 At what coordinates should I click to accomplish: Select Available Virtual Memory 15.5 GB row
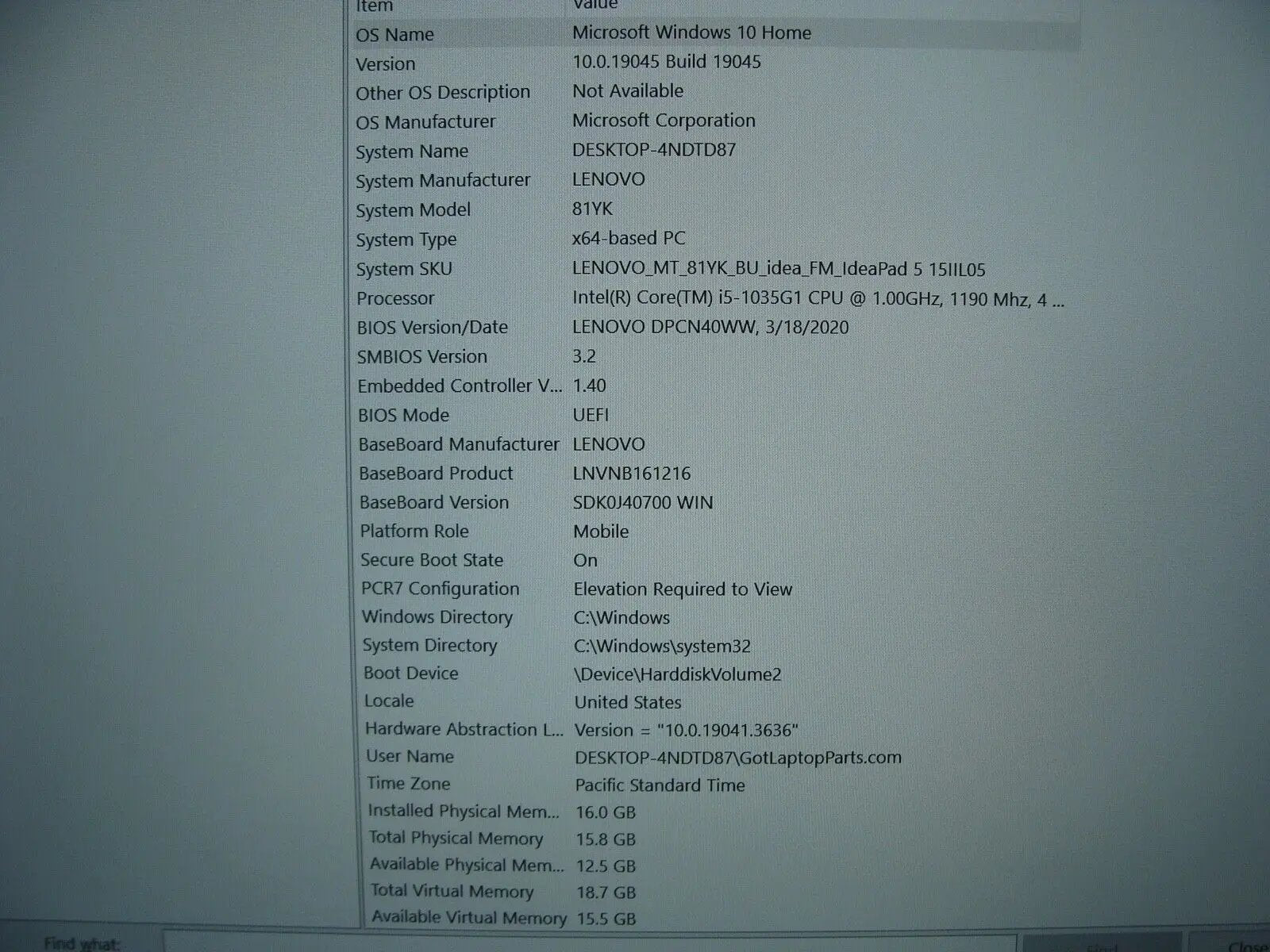tap(714, 919)
